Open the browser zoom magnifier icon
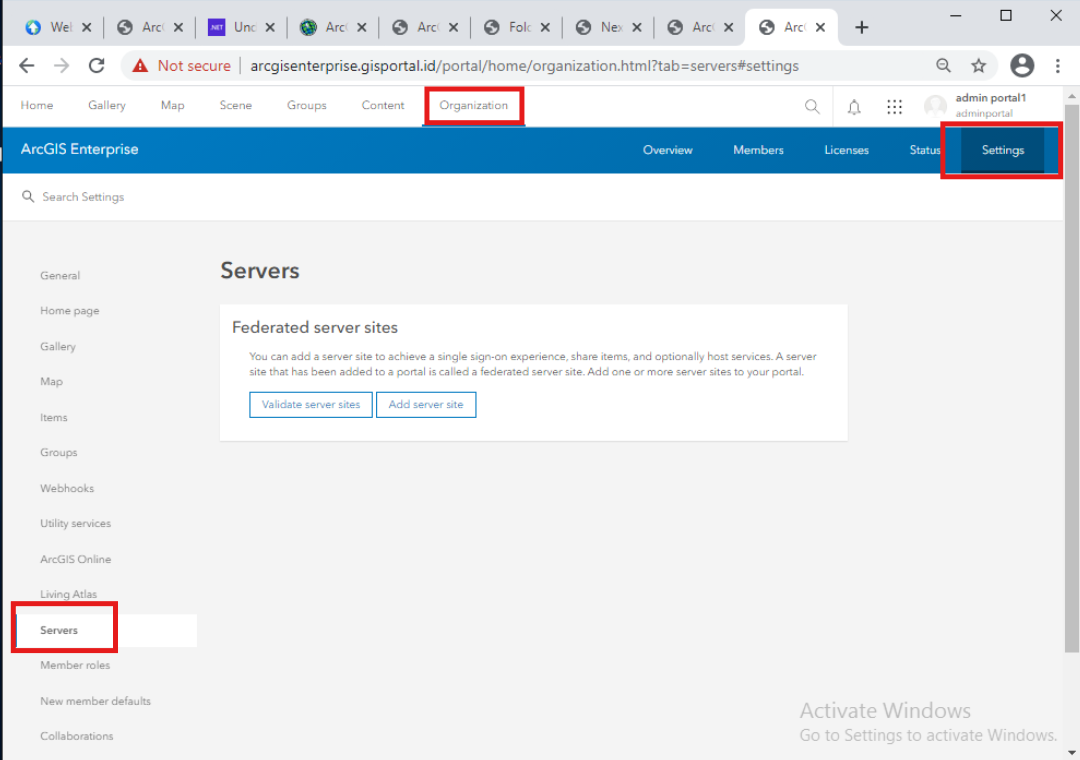Viewport: 1080px width, 760px height. 944,65
